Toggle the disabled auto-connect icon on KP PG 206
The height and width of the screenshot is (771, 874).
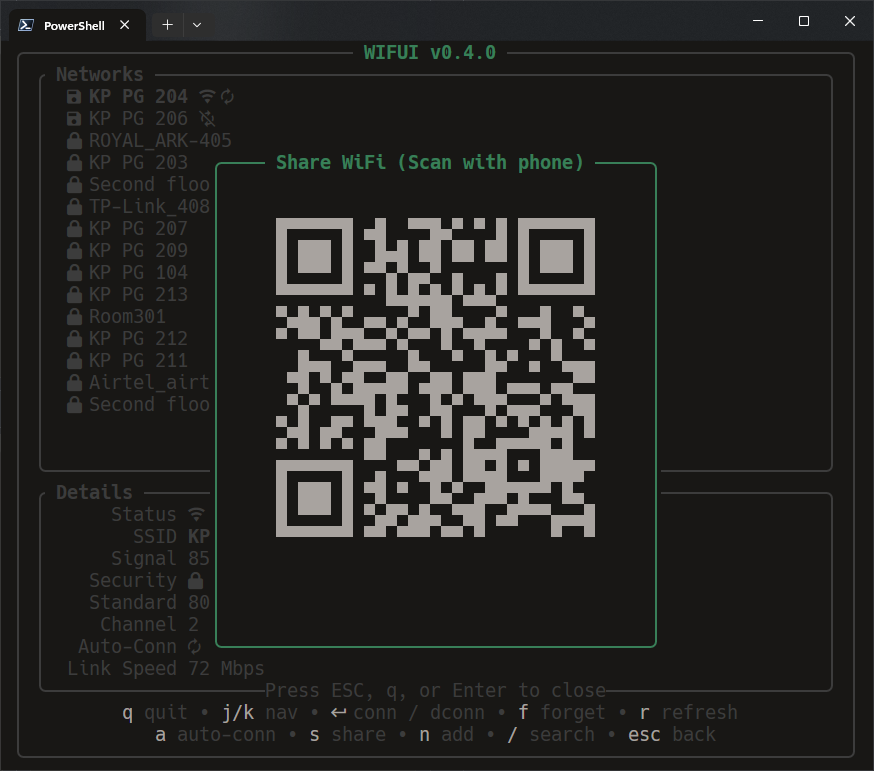click(x=207, y=119)
